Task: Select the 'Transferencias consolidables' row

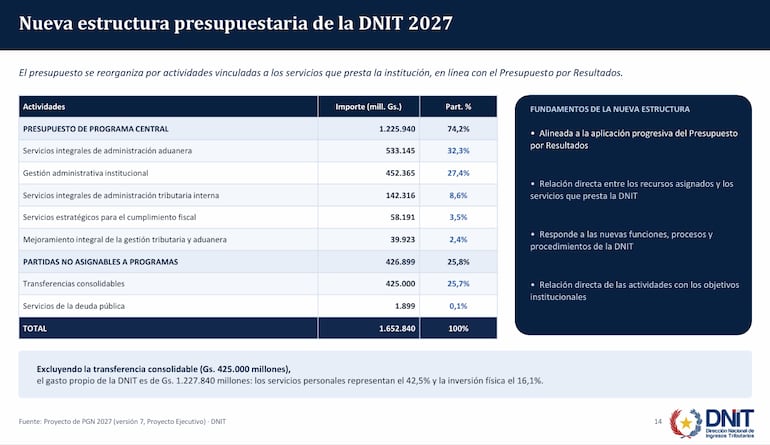Action: tap(257, 284)
